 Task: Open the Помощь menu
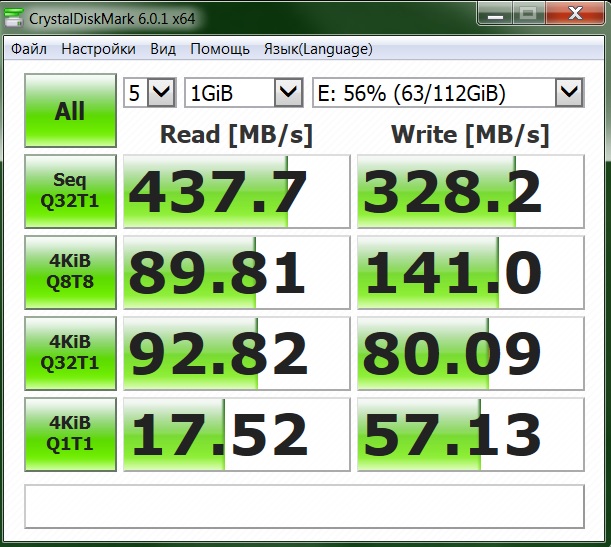220,49
